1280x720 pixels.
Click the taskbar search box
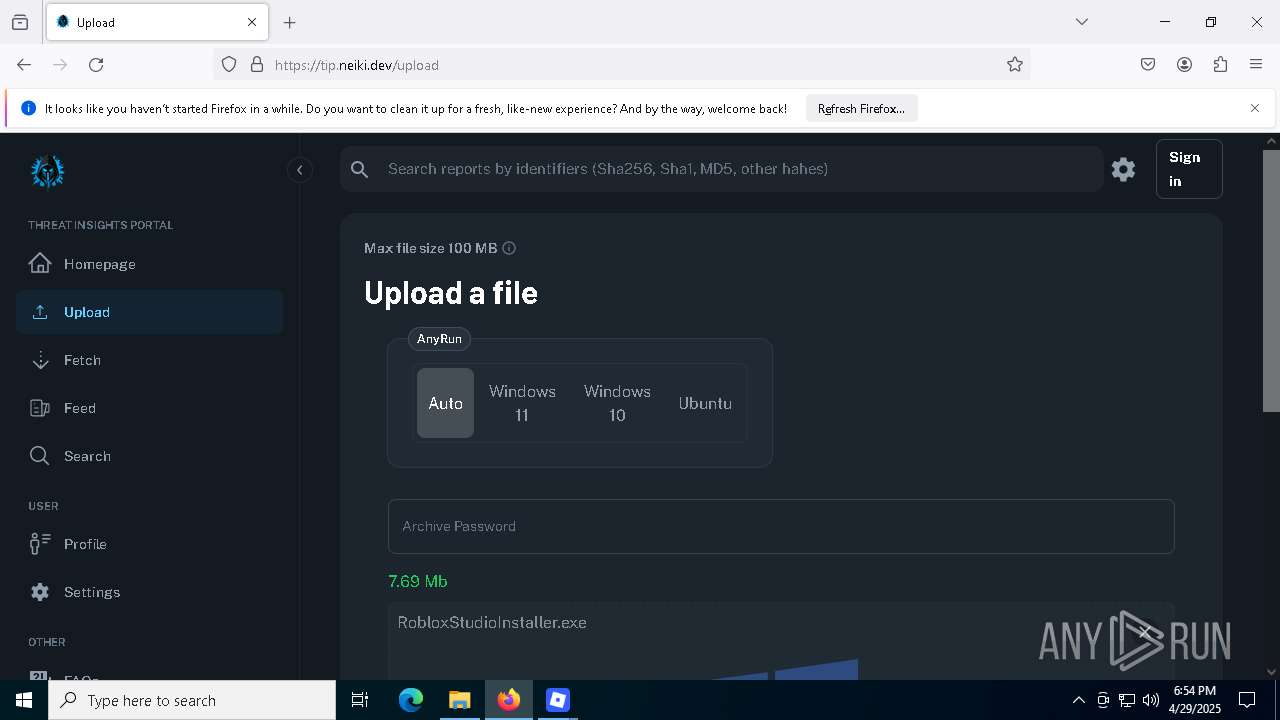[192, 700]
